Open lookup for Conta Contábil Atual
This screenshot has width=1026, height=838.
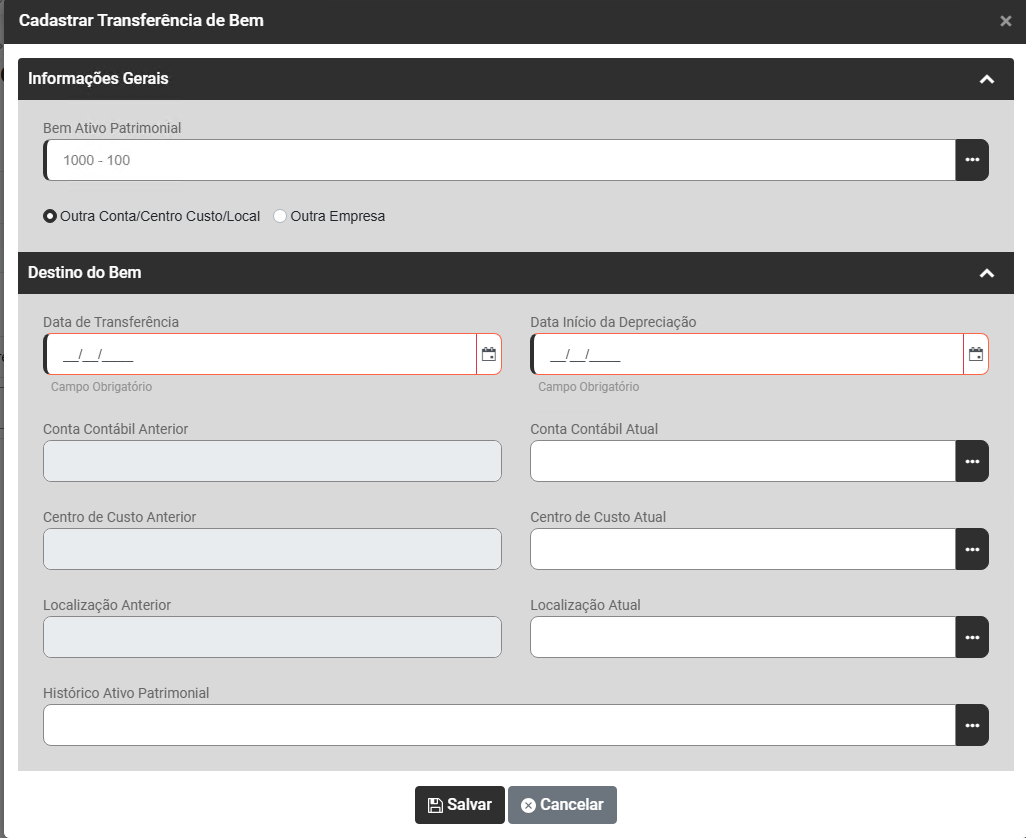click(x=972, y=461)
